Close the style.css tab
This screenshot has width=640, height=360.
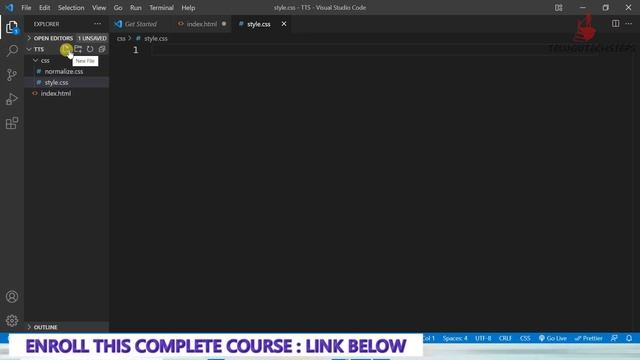tap(284, 24)
